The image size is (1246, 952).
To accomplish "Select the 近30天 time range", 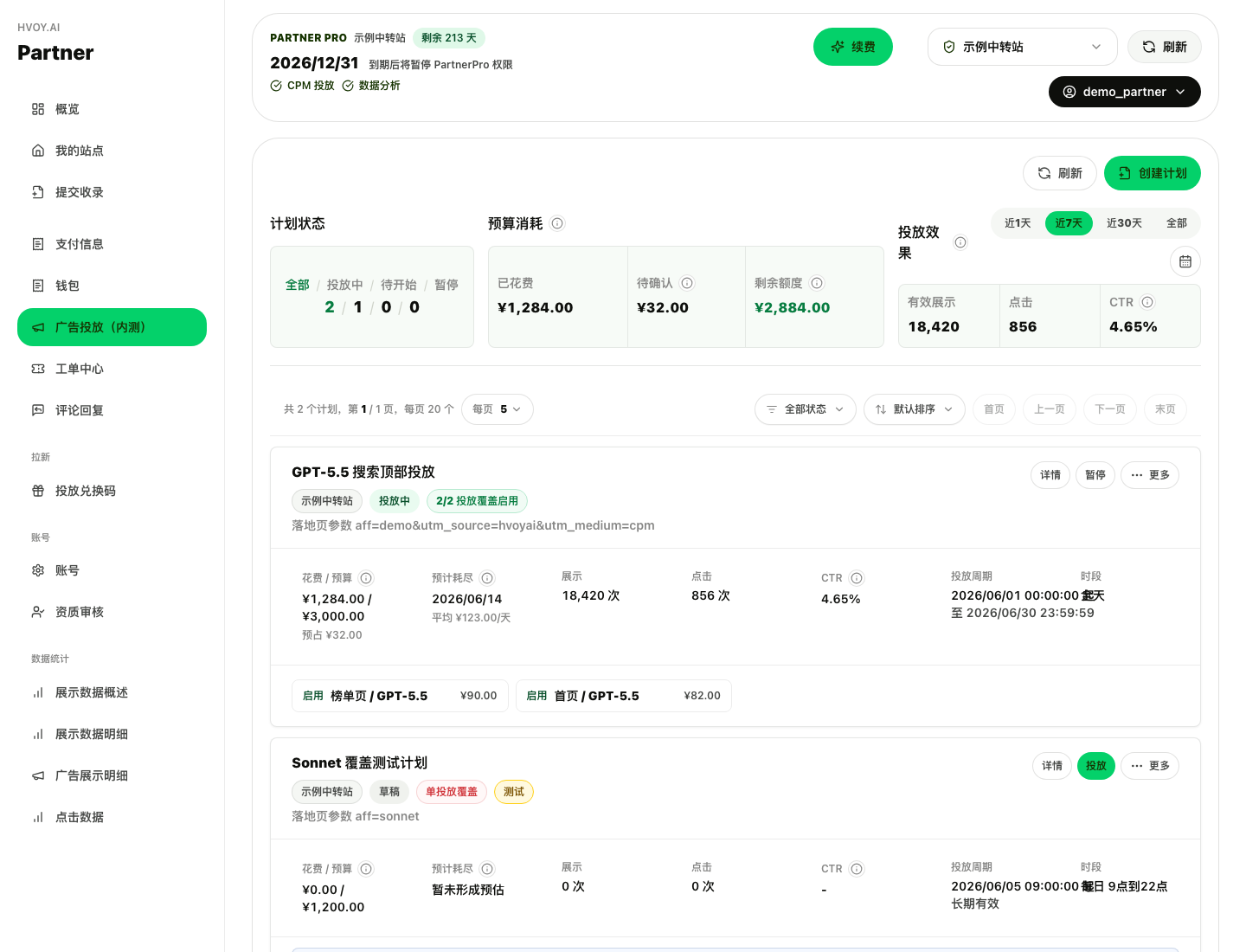I will (x=1124, y=223).
